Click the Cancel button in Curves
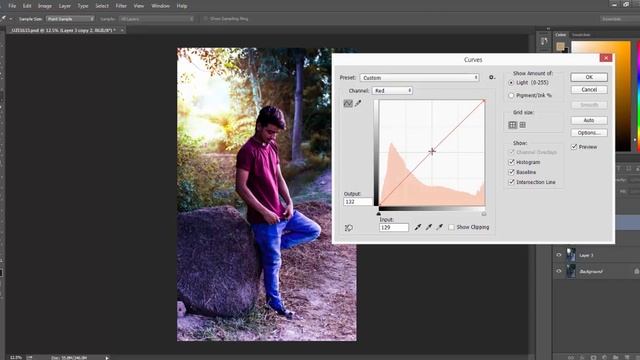The height and width of the screenshot is (360, 640). point(589,89)
